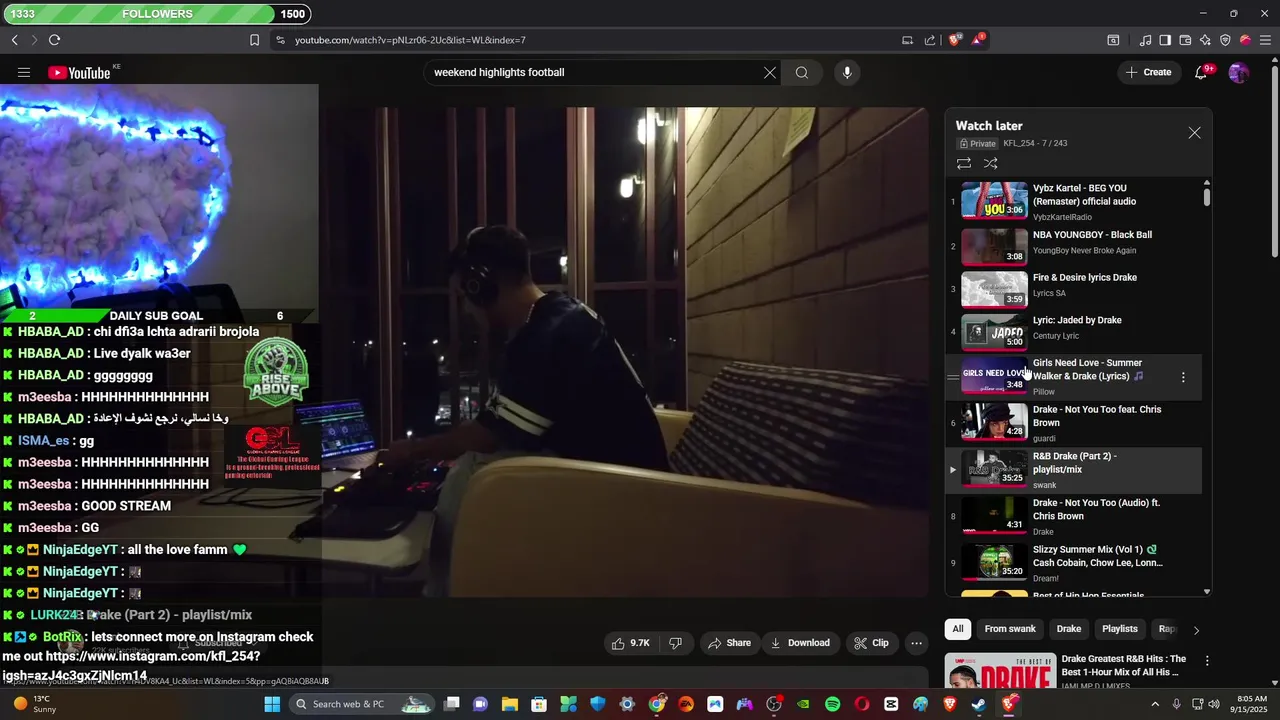Open options for Girls Need Love playlist item
Screen dimensions: 1280x720
click(1183, 377)
